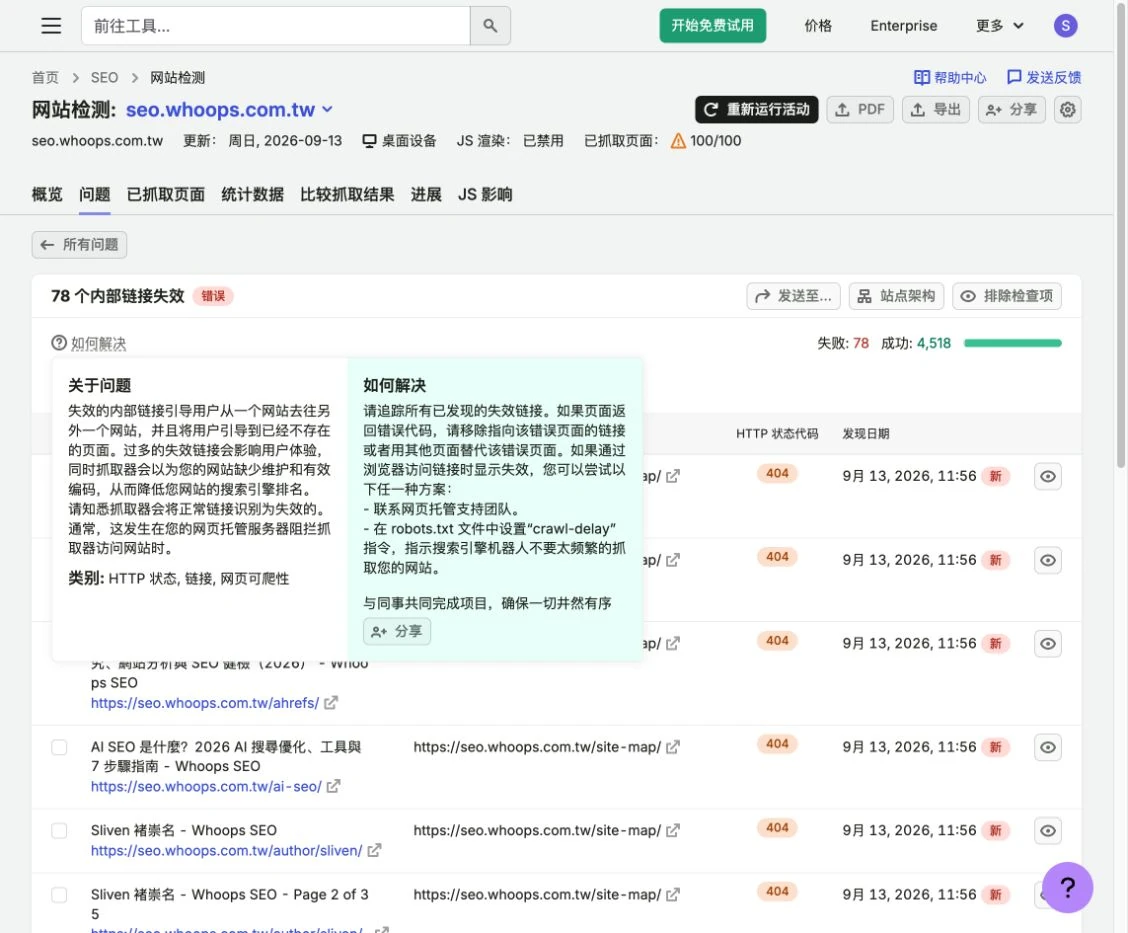1128x933 pixels.
Task: Open JS 影响 tab
Action: pos(485,194)
